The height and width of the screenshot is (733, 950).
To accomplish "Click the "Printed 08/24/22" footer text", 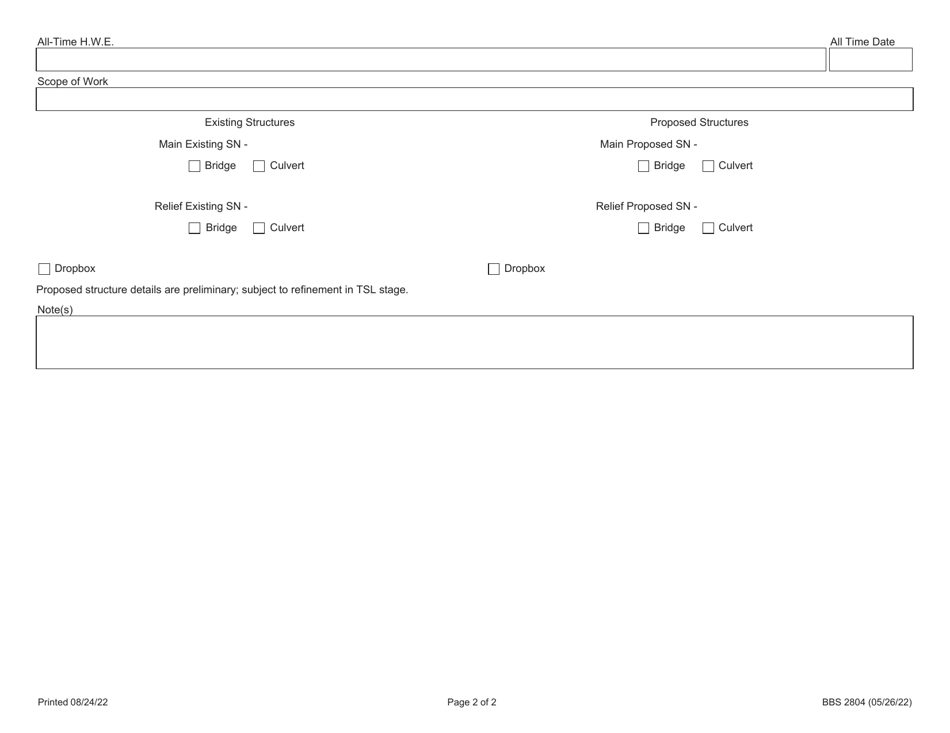I will coord(73,702).
